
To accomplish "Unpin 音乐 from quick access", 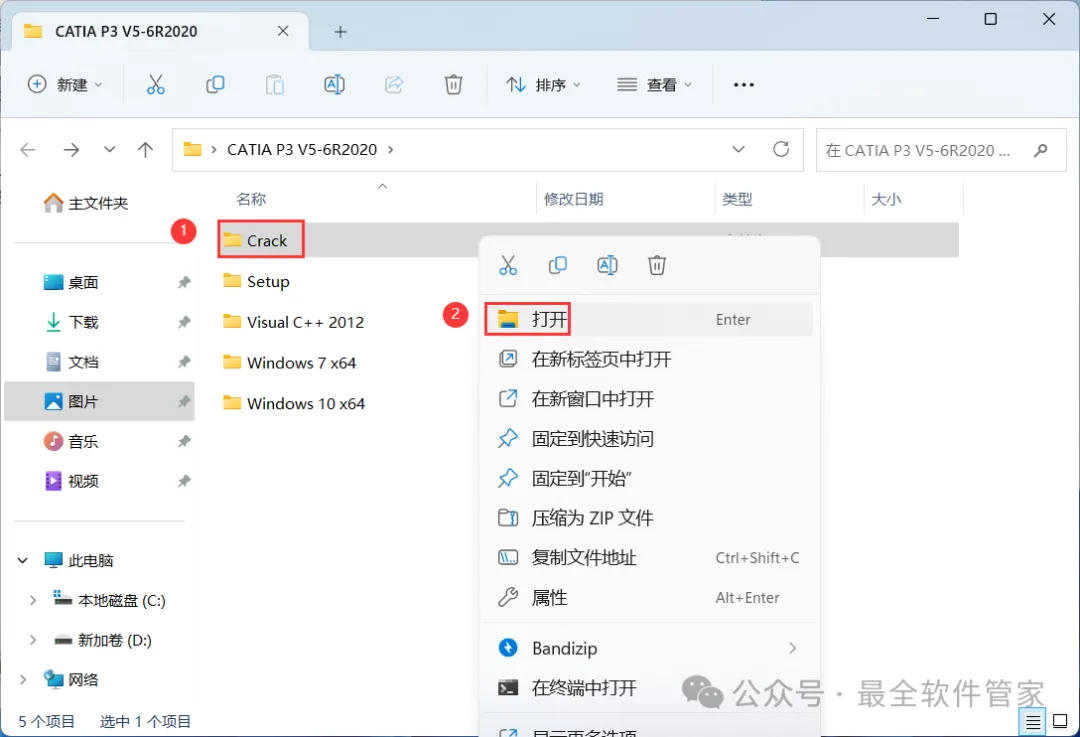I will point(184,442).
